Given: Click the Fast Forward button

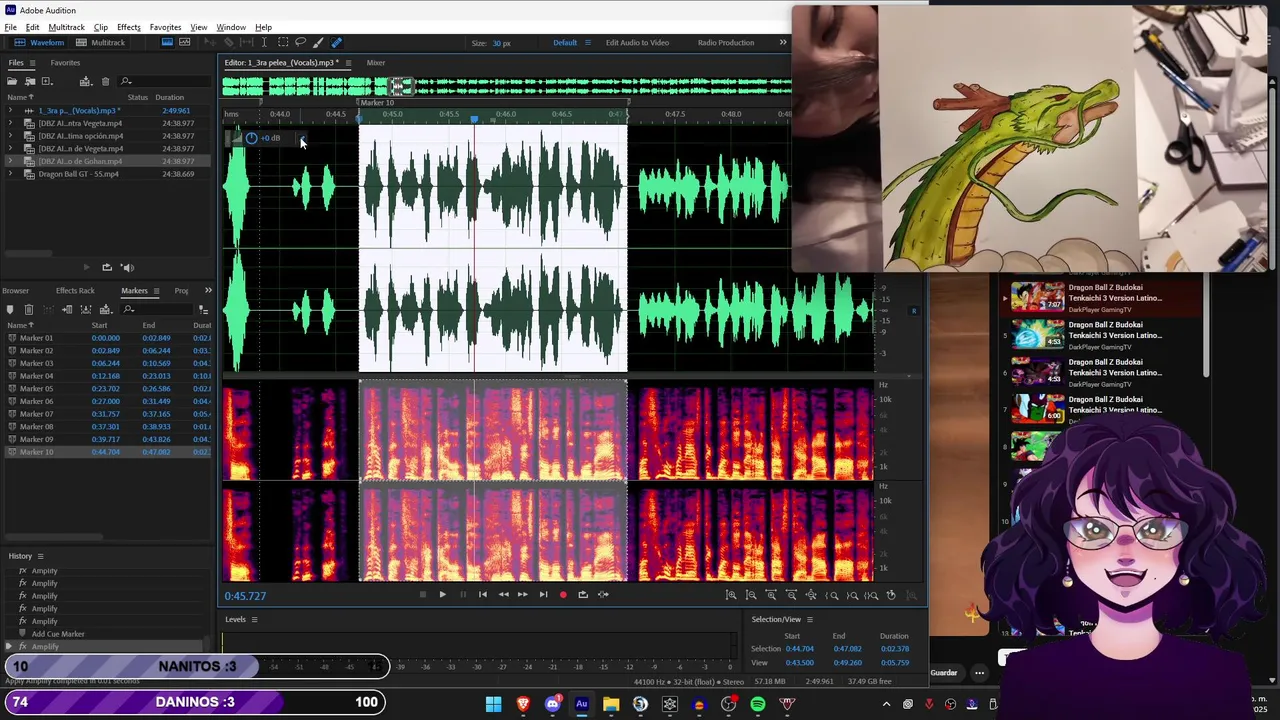Looking at the screenshot, I should (522, 594).
